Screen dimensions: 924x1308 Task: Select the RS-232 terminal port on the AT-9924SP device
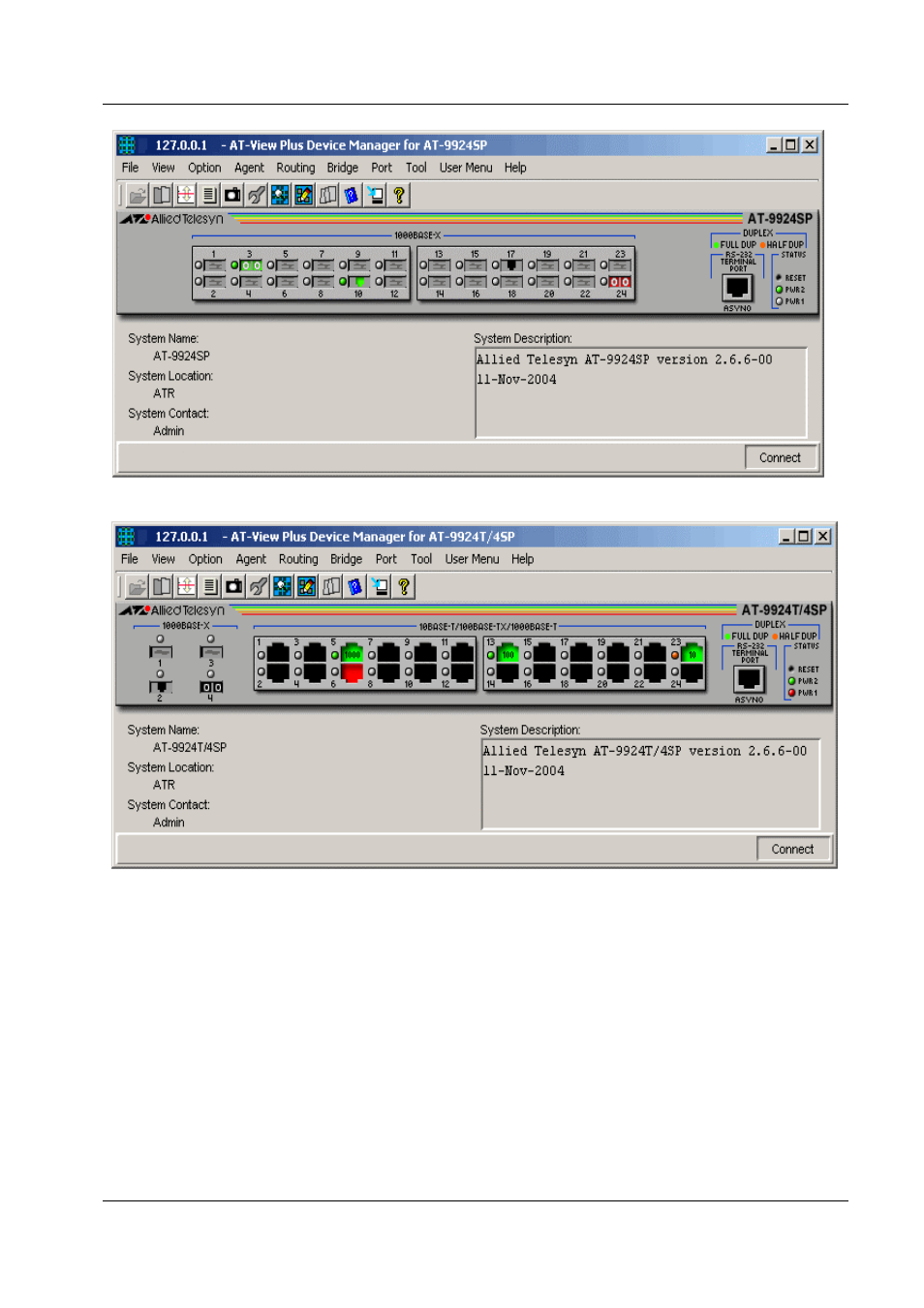[x=737, y=288]
